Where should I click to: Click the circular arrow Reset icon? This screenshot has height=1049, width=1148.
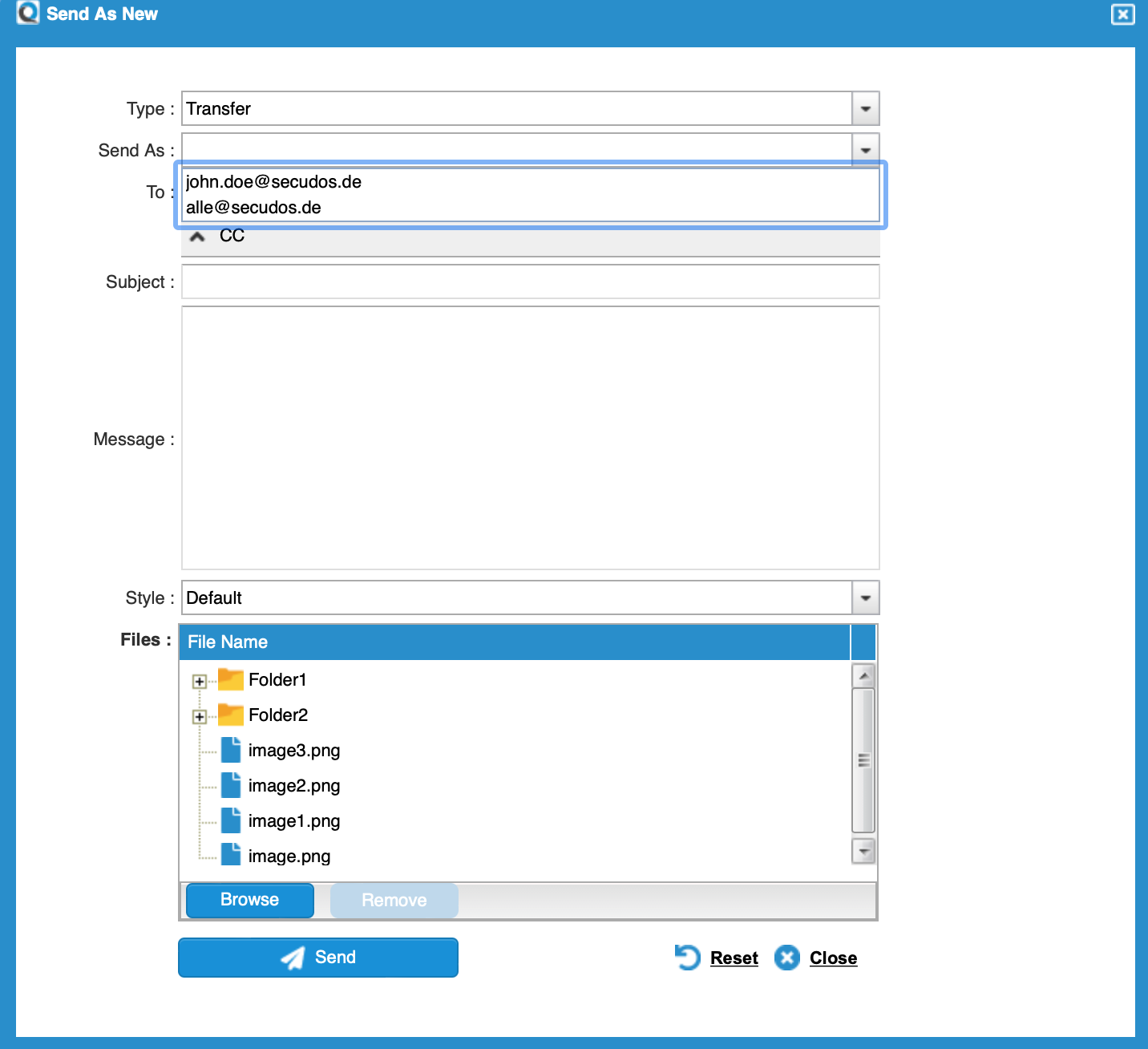pyautogui.click(x=686, y=957)
